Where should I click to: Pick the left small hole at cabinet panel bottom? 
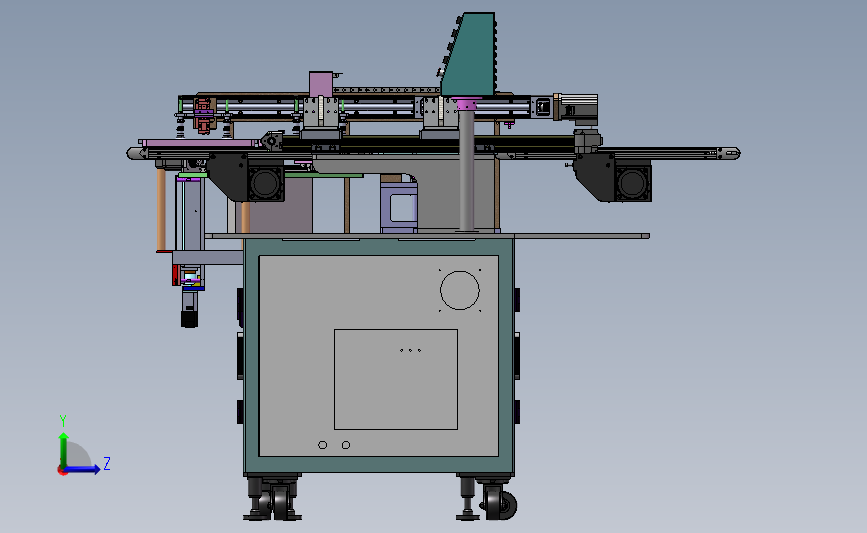(x=322, y=445)
